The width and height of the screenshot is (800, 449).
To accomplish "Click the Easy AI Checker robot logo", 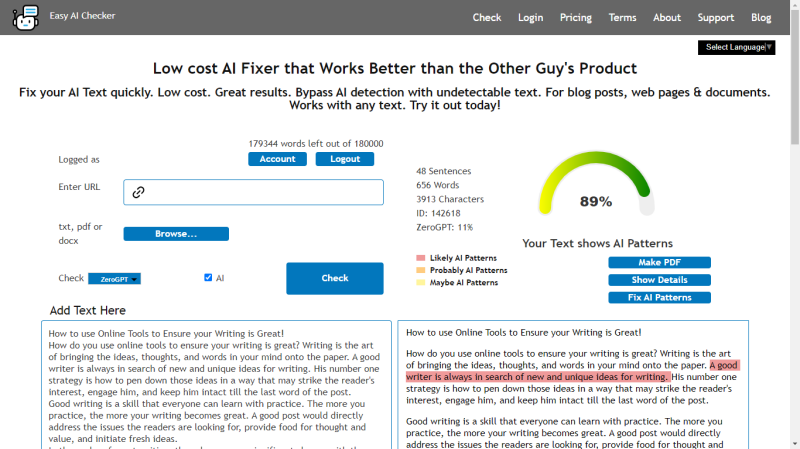I will click(25, 17).
